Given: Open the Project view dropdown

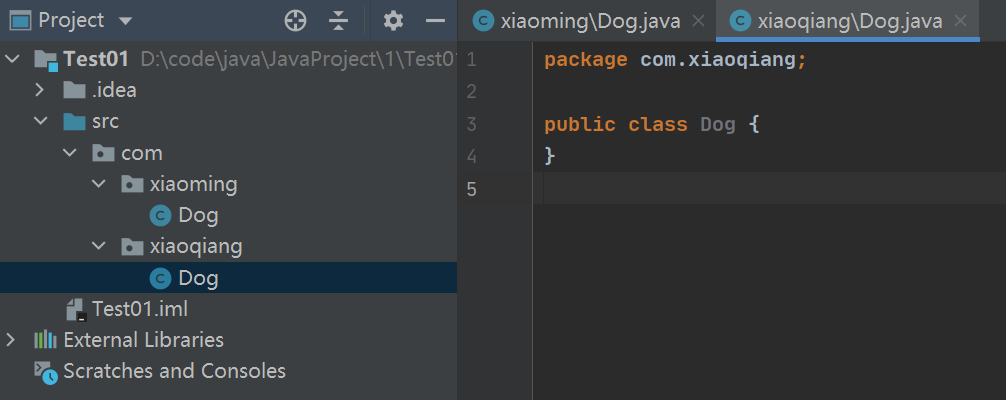Looking at the screenshot, I should pos(125,21).
